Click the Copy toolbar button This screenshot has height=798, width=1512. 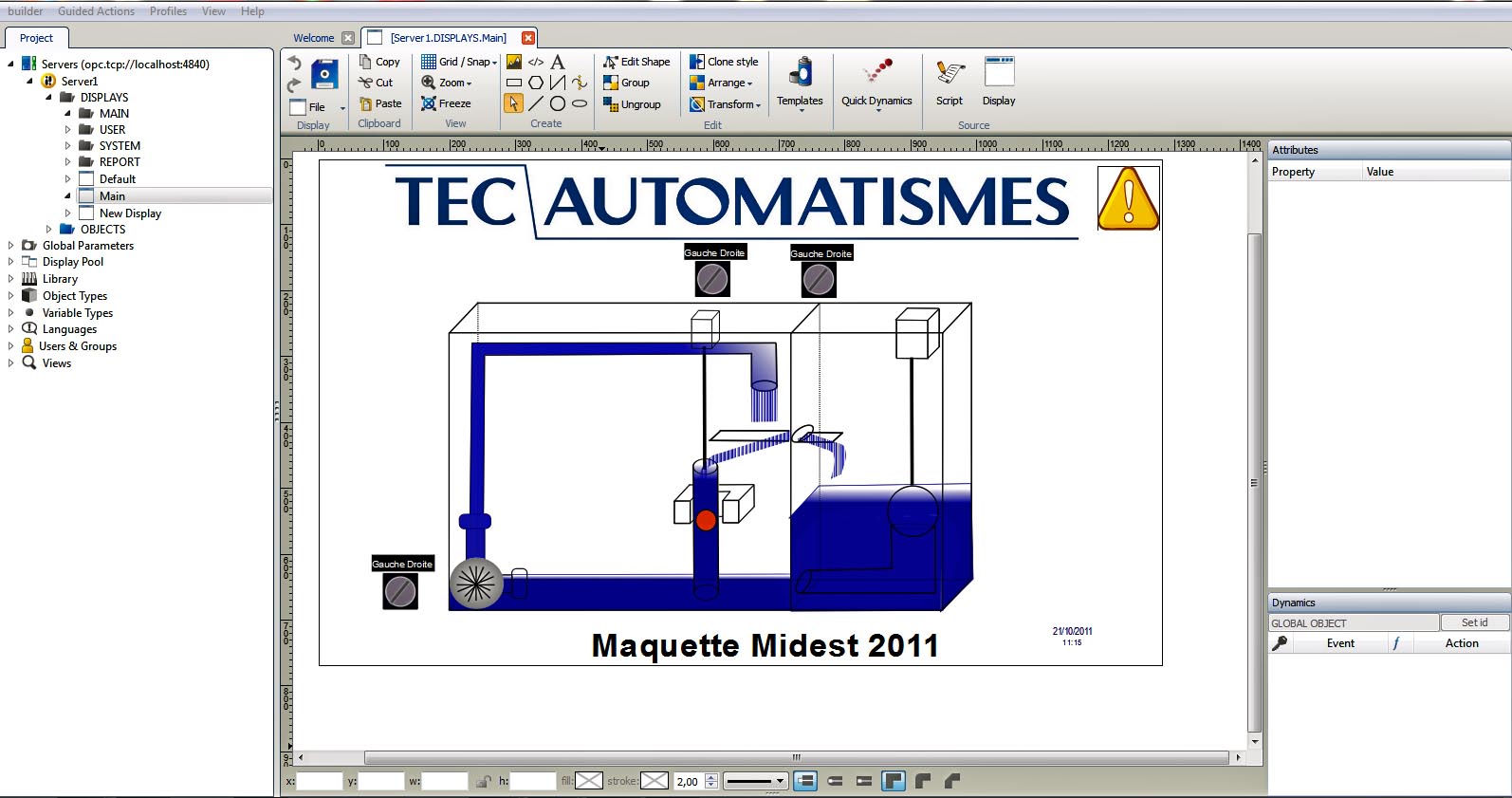[379, 62]
